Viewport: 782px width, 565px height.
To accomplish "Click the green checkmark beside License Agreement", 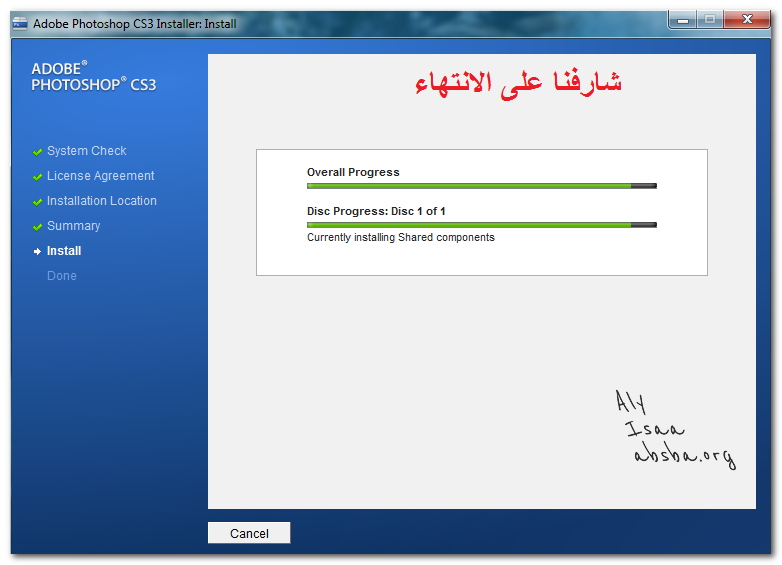I will pyautogui.click(x=37, y=177).
